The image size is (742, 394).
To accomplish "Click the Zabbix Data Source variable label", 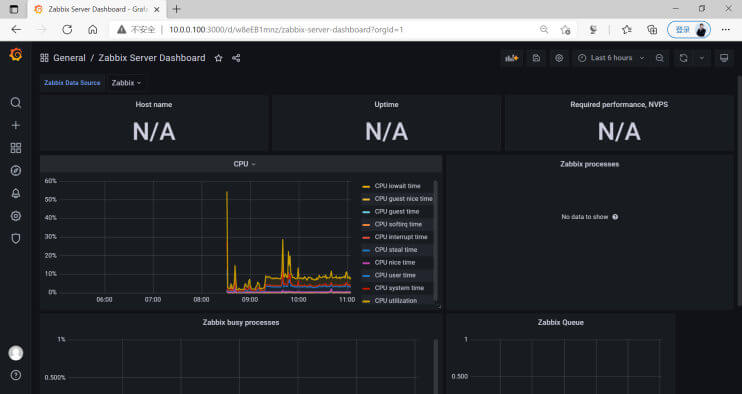I will (x=72, y=83).
